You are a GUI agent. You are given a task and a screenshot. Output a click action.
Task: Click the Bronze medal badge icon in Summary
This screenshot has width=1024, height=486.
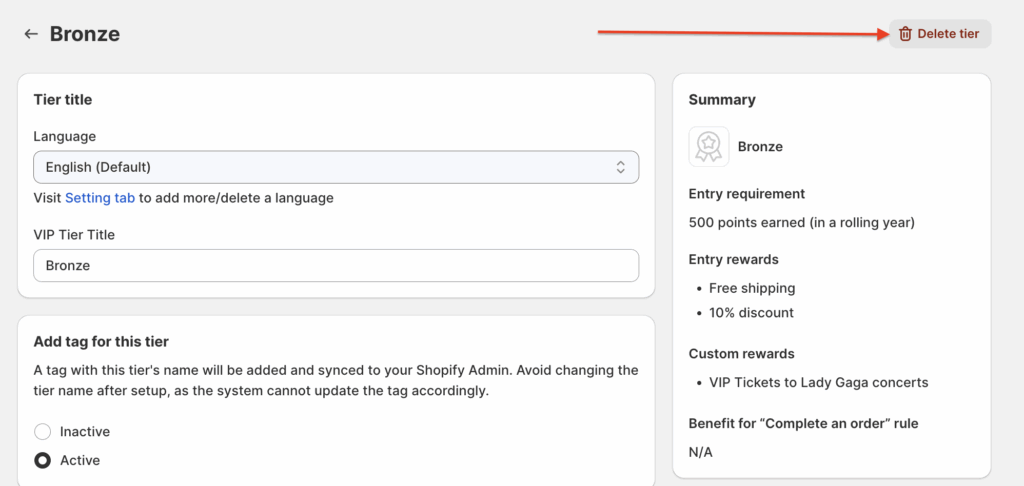709,147
